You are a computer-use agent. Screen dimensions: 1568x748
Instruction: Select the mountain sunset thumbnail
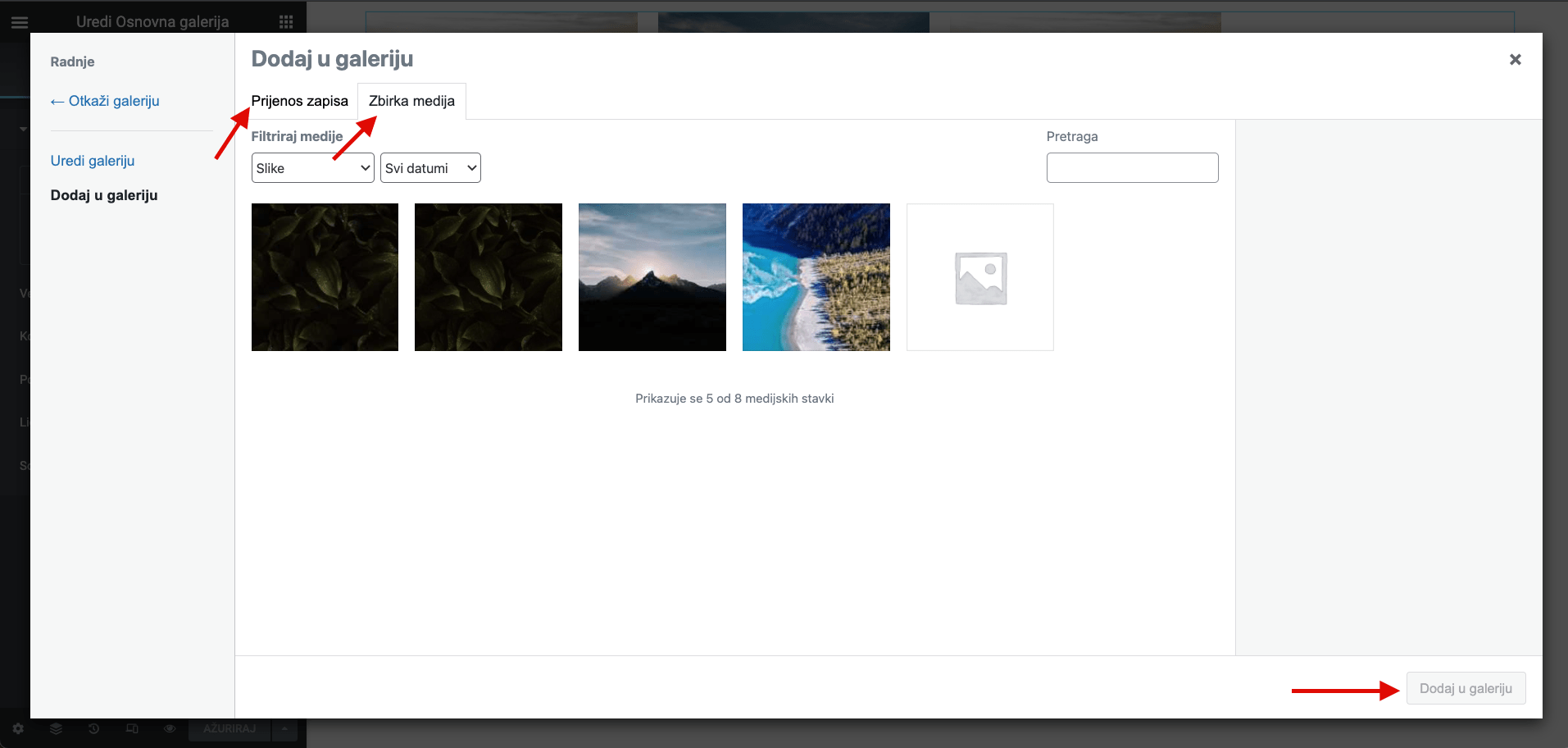point(652,277)
